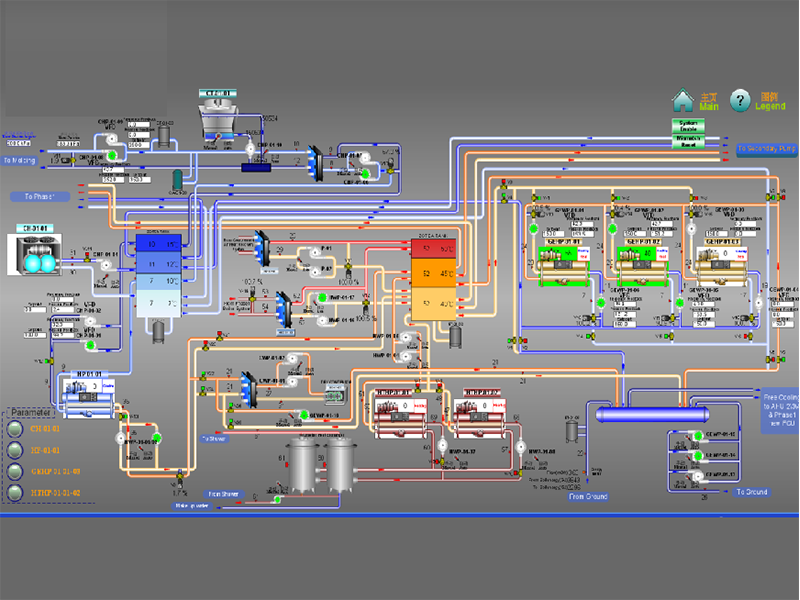Screen dimensions: 800x600
Task: Select the first red high-temperature heat pump unit
Action: point(401,417)
